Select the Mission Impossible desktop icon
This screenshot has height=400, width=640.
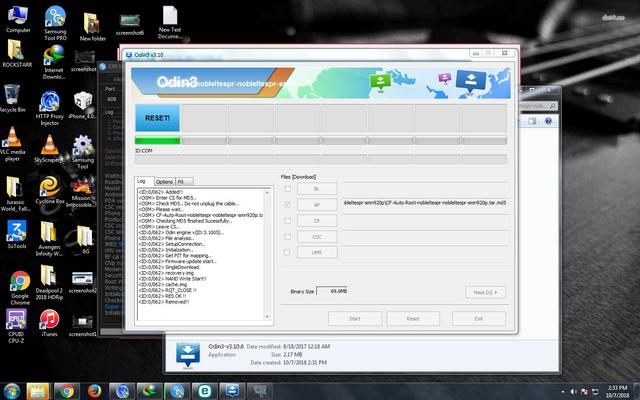tap(81, 193)
